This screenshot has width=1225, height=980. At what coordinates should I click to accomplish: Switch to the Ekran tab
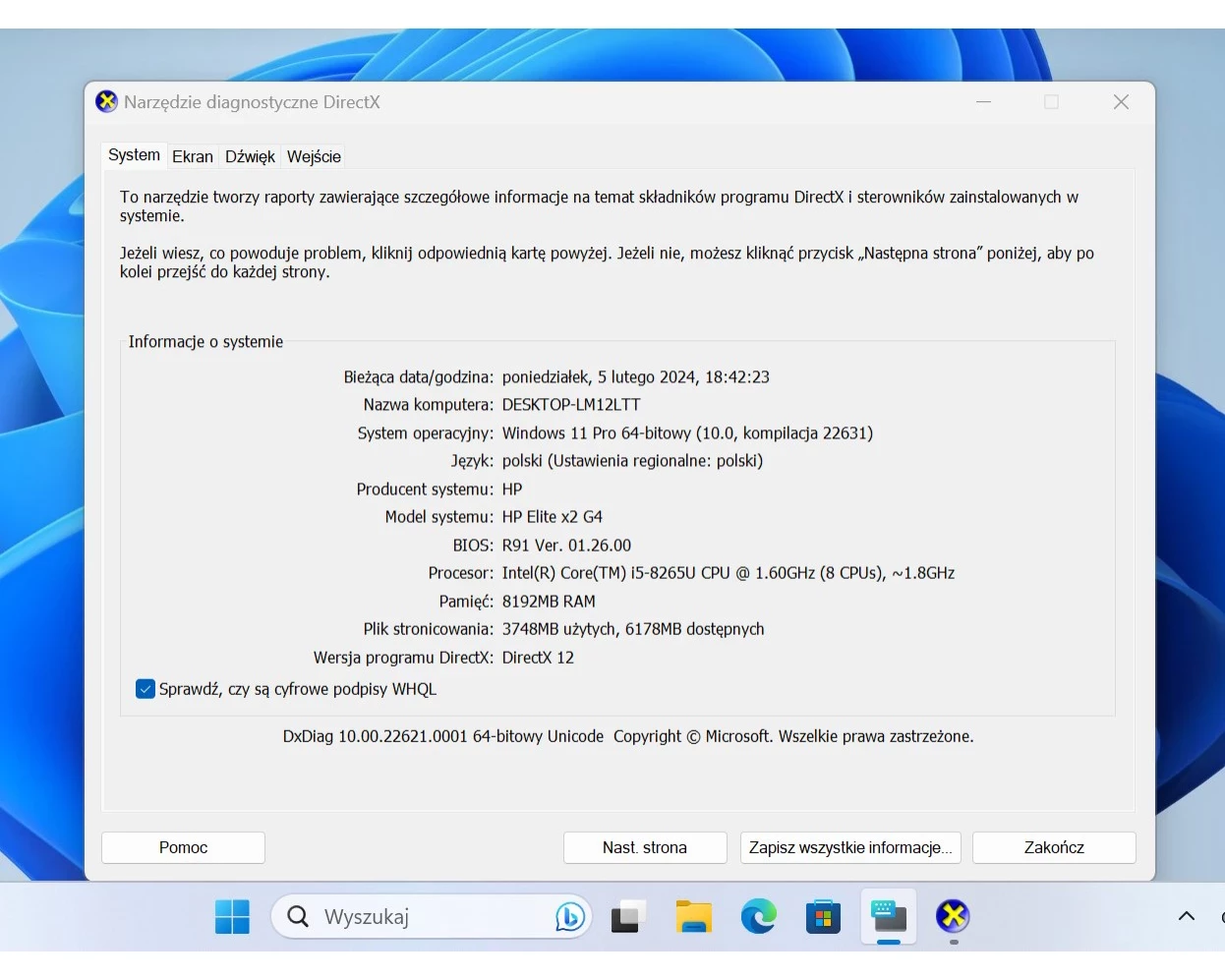coord(193,156)
